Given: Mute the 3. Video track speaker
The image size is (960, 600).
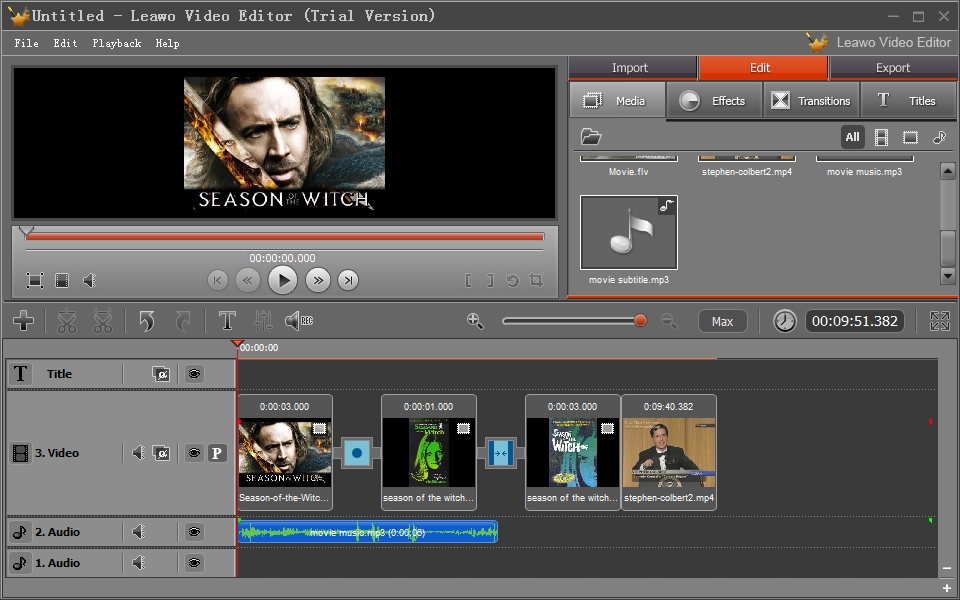Looking at the screenshot, I should [x=139, y=453].
